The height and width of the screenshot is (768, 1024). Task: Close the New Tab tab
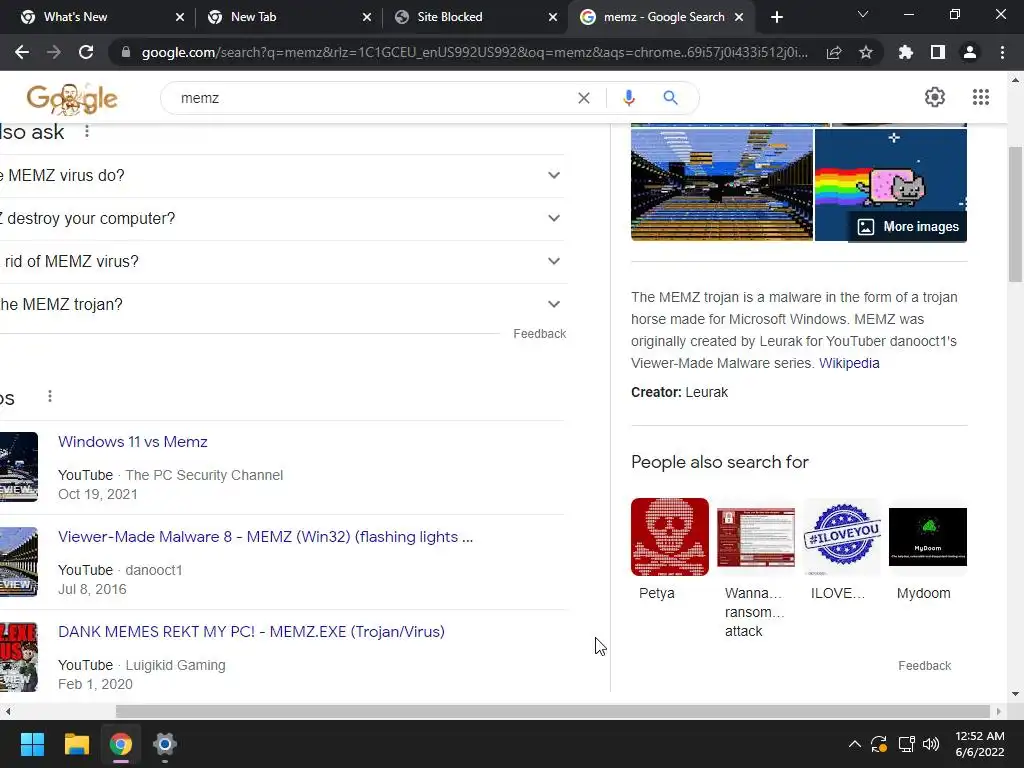[367, 17]
